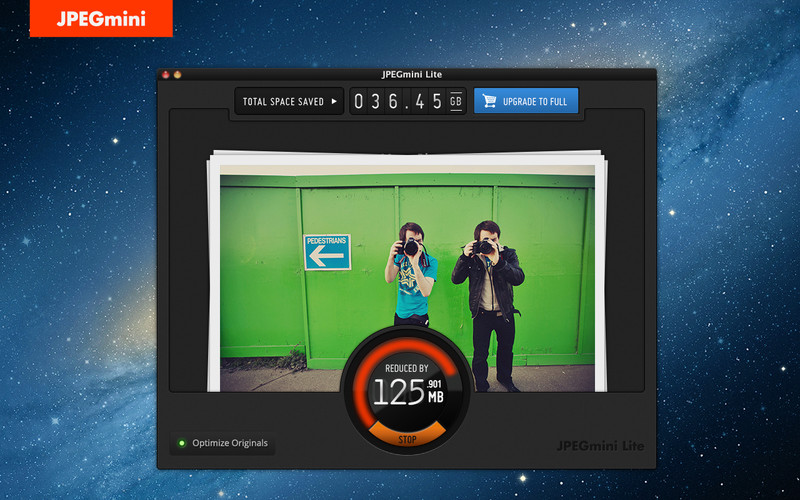Click the arrow beside Total Space Saved
Image resolution: width=800 pixels, height=500 pixels.
(334, 101)
